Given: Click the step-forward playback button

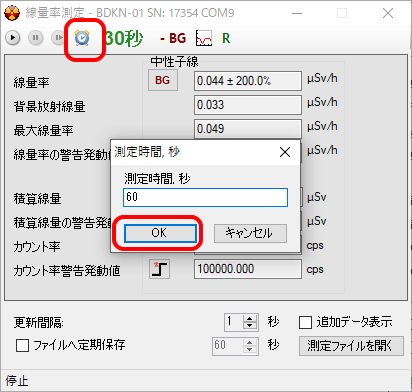Looking at the screenshot, I should pos(58,38).
